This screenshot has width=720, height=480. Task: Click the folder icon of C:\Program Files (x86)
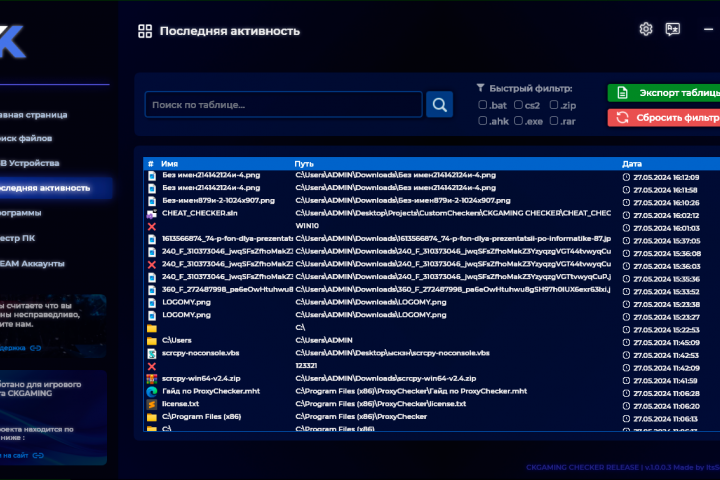coord(152,417)
